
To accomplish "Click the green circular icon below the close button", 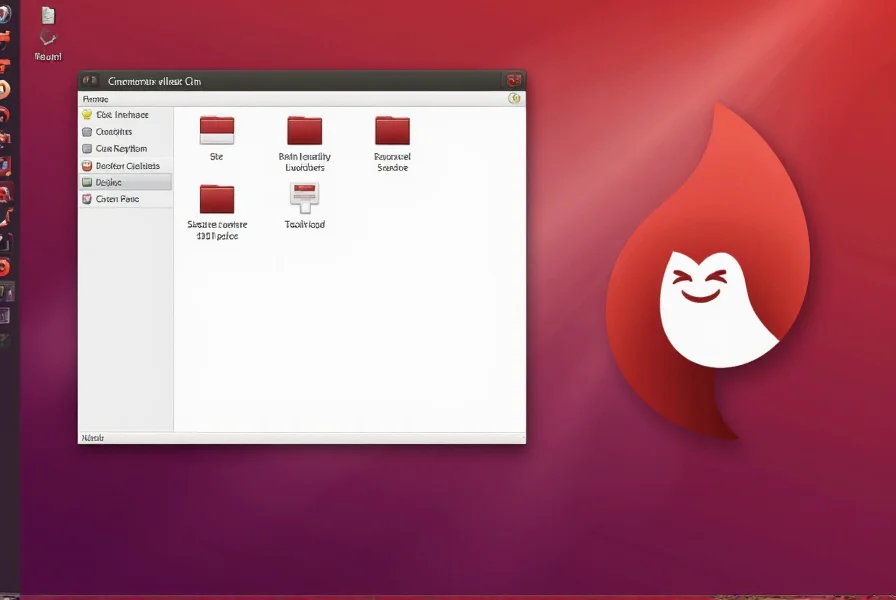I will click(514, 99).
